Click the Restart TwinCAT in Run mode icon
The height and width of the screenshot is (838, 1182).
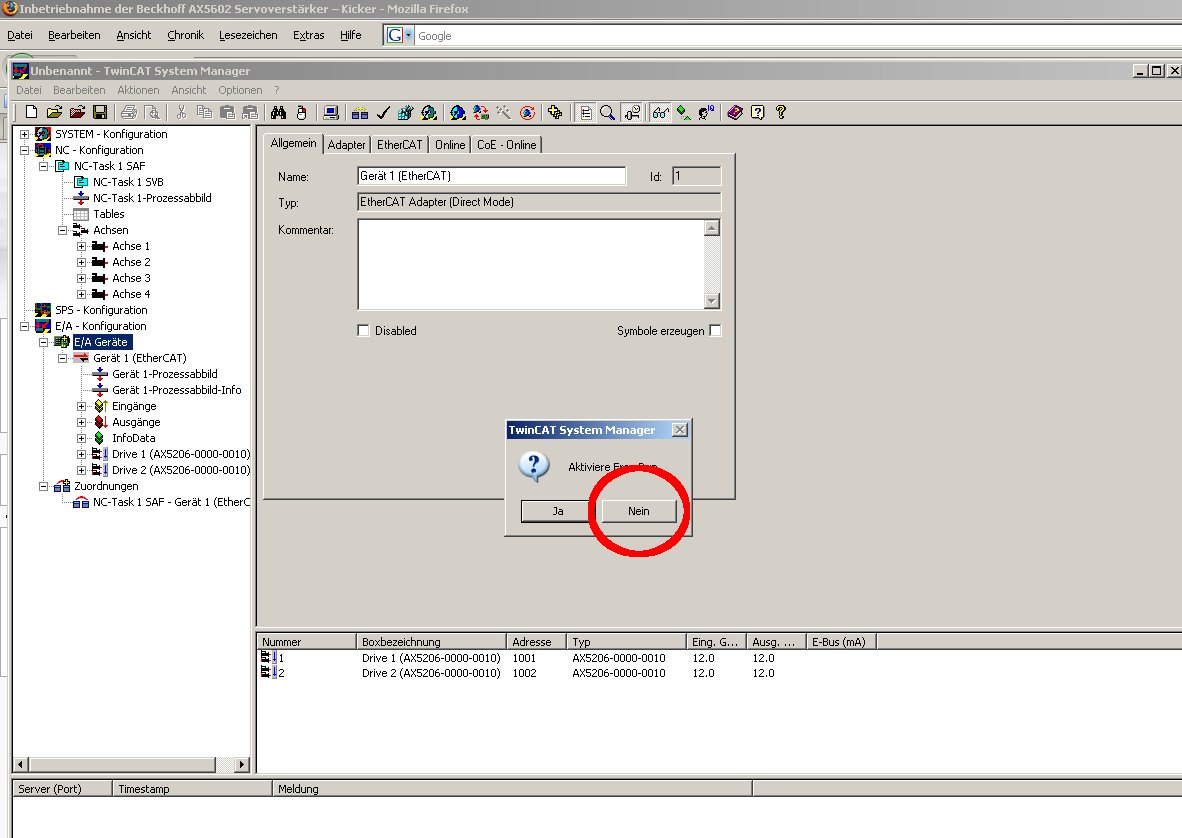tap(429, 112)
